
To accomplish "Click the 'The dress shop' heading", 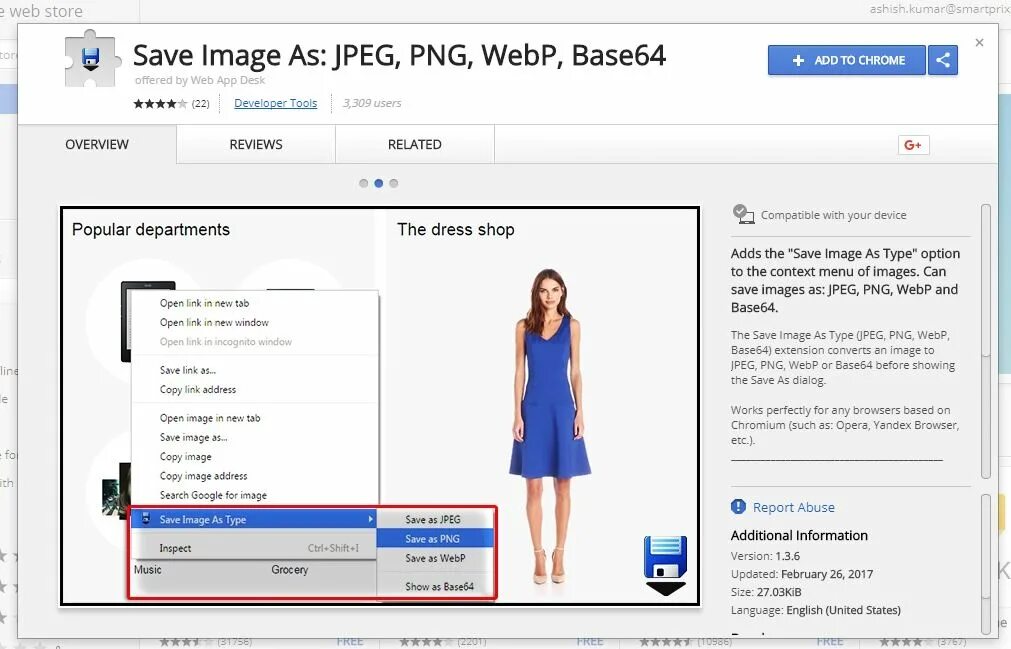I will point(456,229).
